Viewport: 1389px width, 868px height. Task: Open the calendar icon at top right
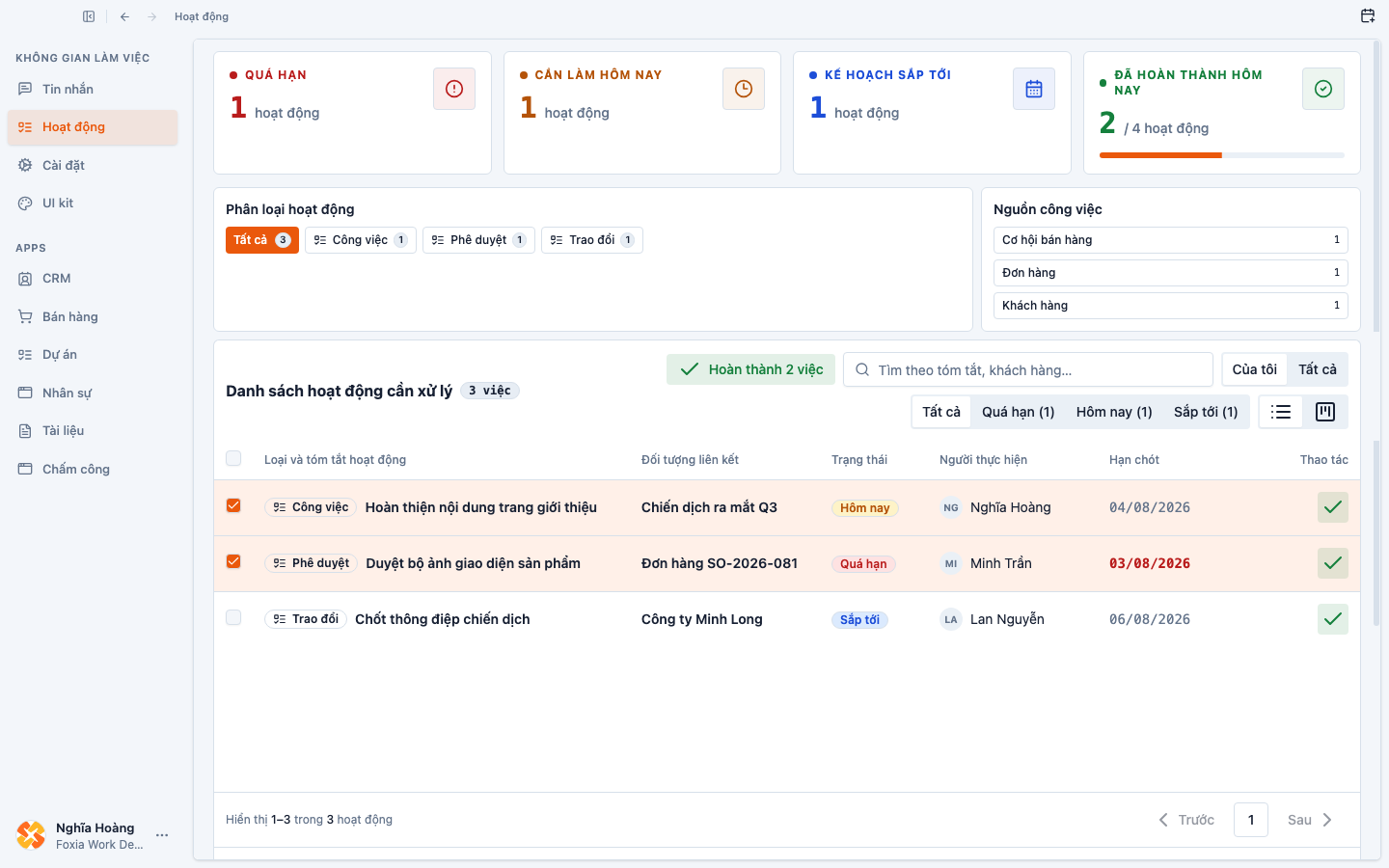tap(1368, 15)
